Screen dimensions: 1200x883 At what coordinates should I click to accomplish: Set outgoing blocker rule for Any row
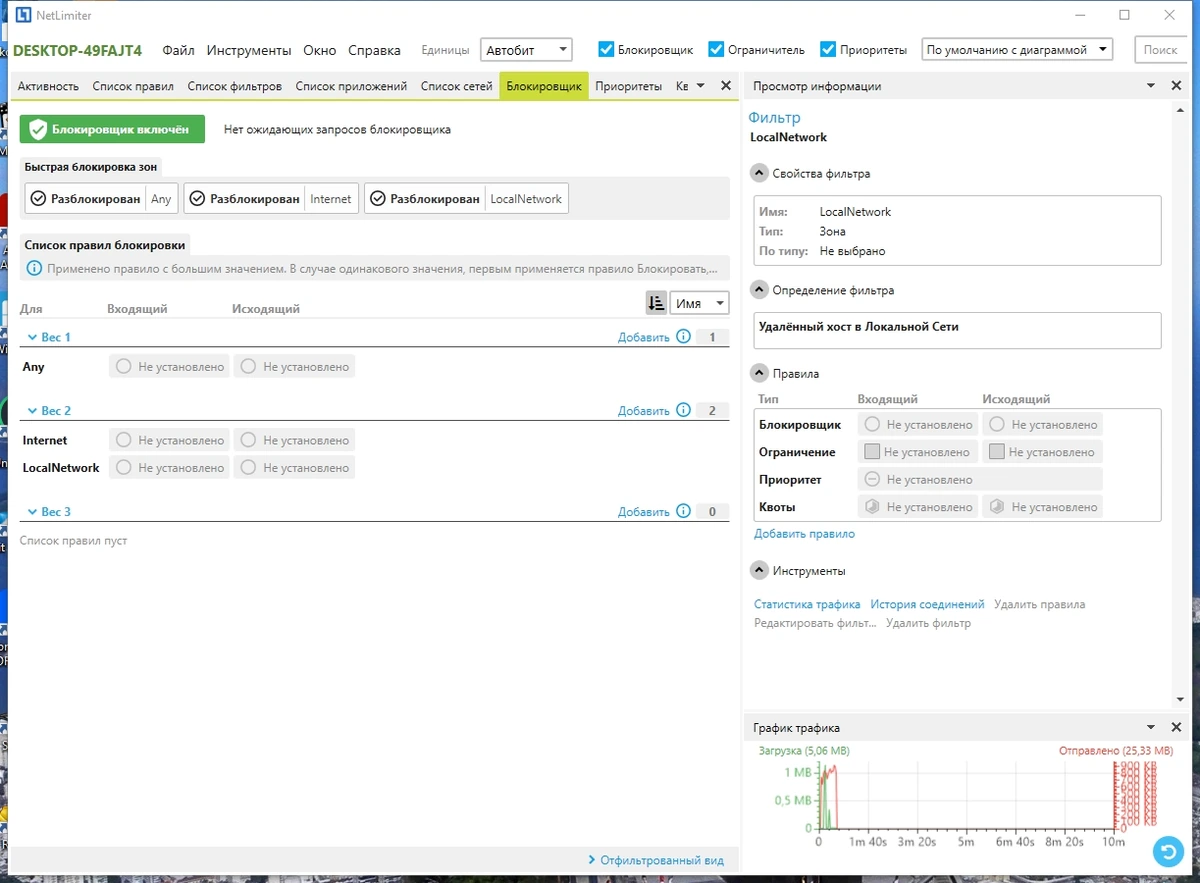[x=294, y=367]
